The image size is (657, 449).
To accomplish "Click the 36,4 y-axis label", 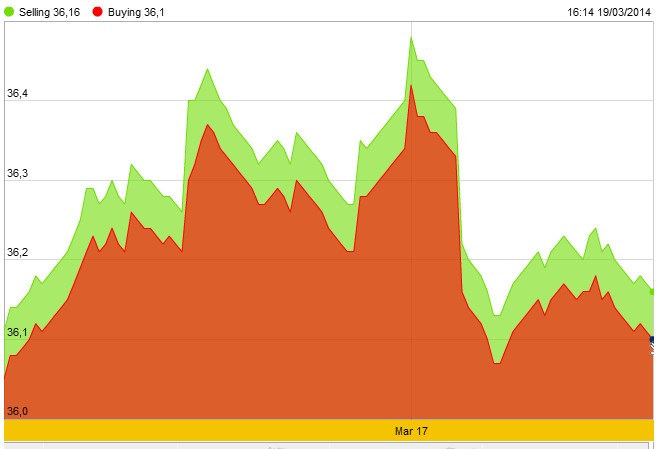I will pos(17,94).
